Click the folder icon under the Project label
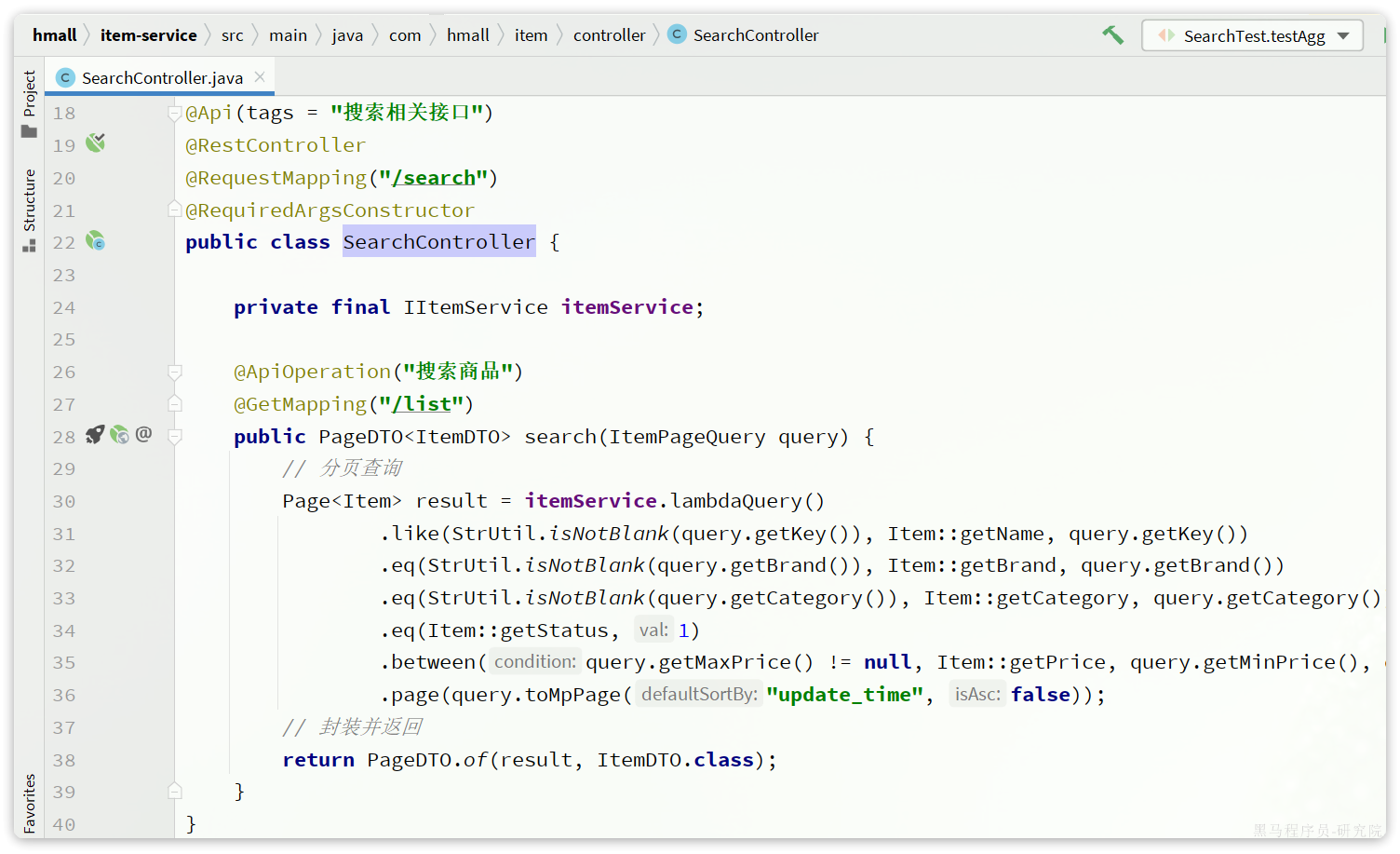The image size is (1400, 854). point(29,132)
